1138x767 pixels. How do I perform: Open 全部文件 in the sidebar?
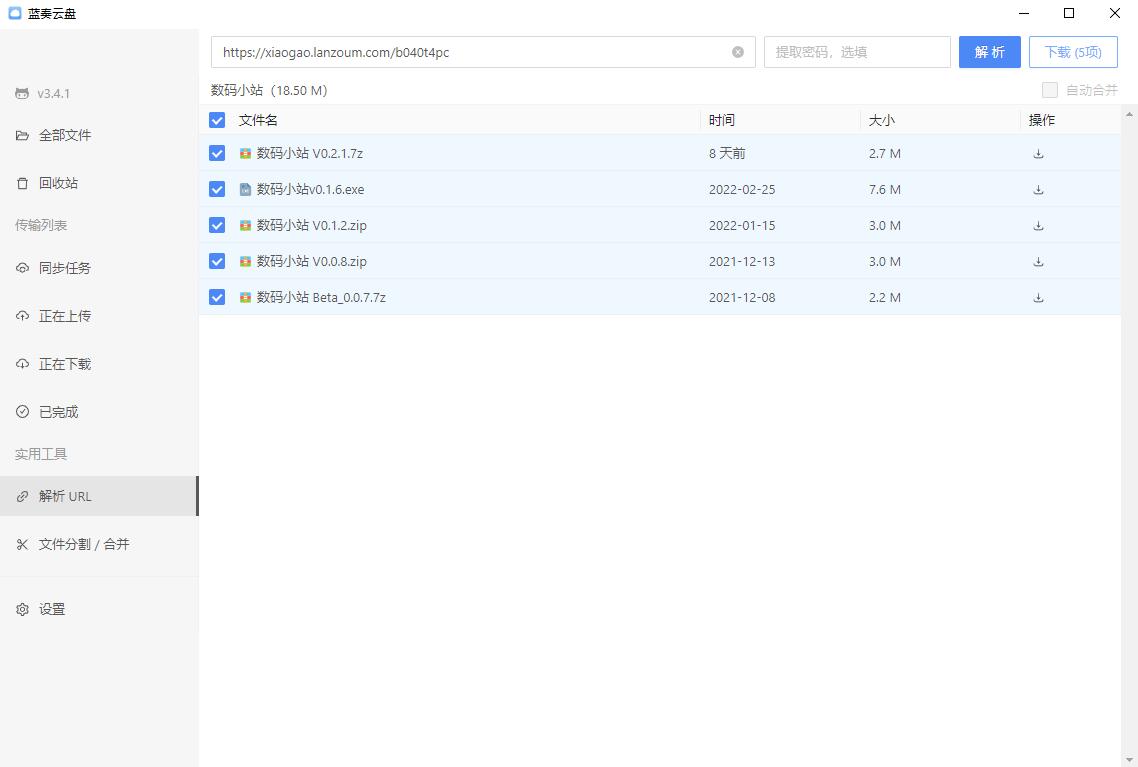[x=65, y=136]
